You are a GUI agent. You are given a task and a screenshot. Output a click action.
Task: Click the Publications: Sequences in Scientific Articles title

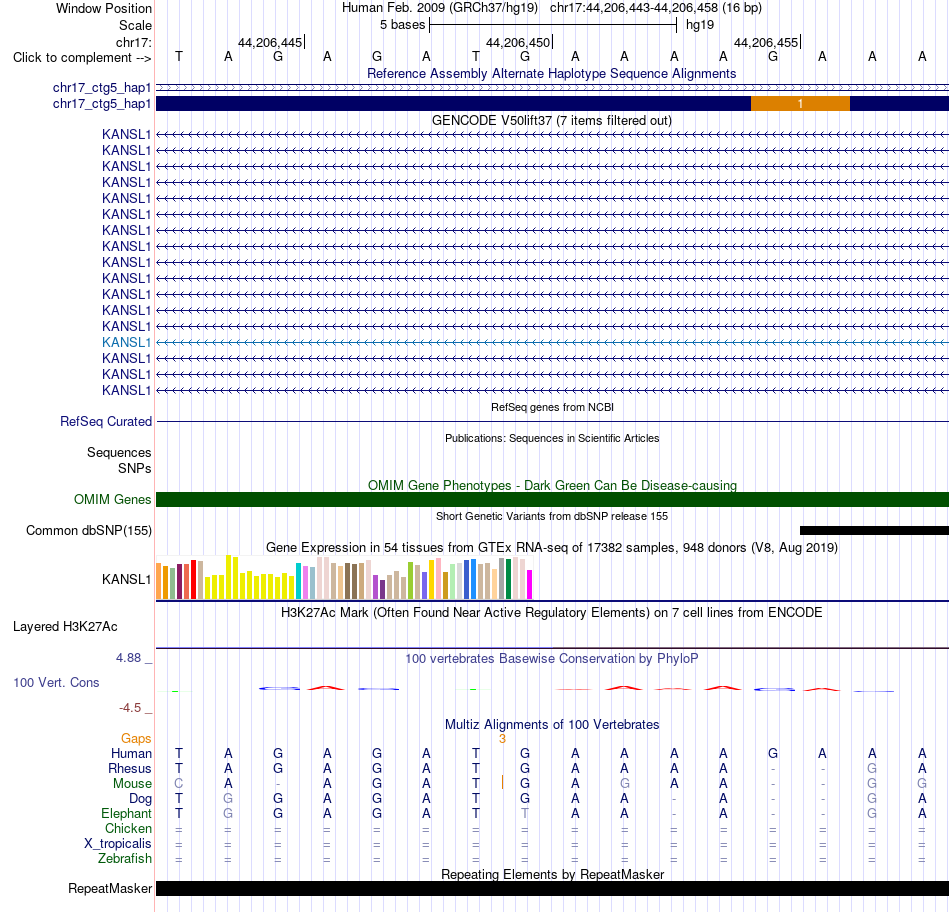(552, 438)
